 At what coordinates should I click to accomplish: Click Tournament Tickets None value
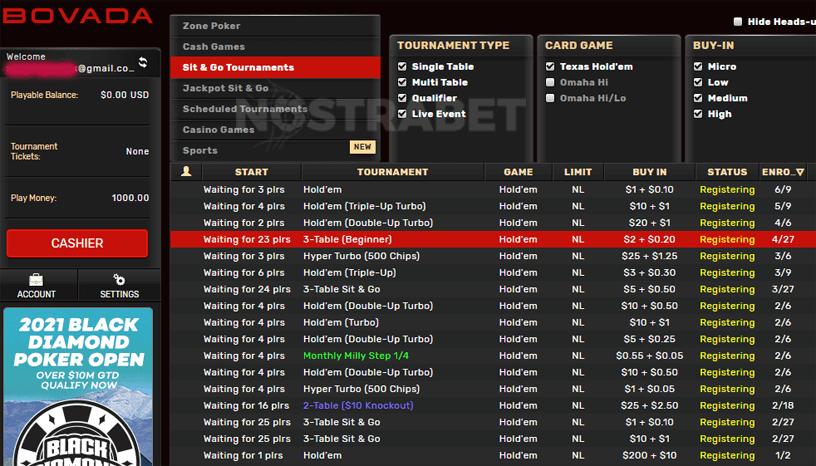137,152
